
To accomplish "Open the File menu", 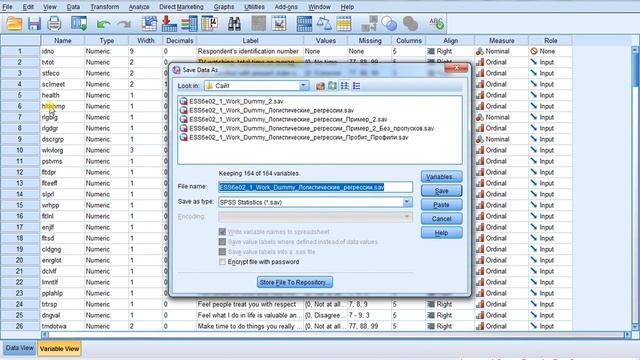I will click(x=7, y=7).
